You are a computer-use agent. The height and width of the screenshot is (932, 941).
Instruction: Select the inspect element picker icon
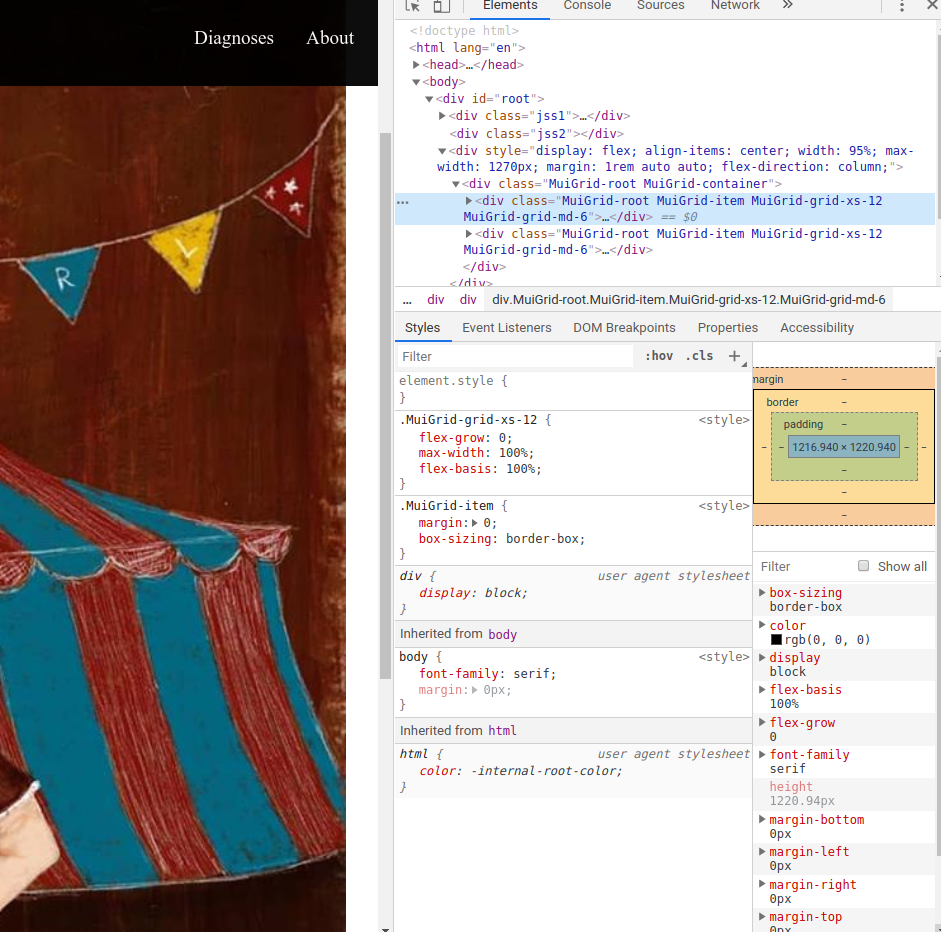point(414,6)
